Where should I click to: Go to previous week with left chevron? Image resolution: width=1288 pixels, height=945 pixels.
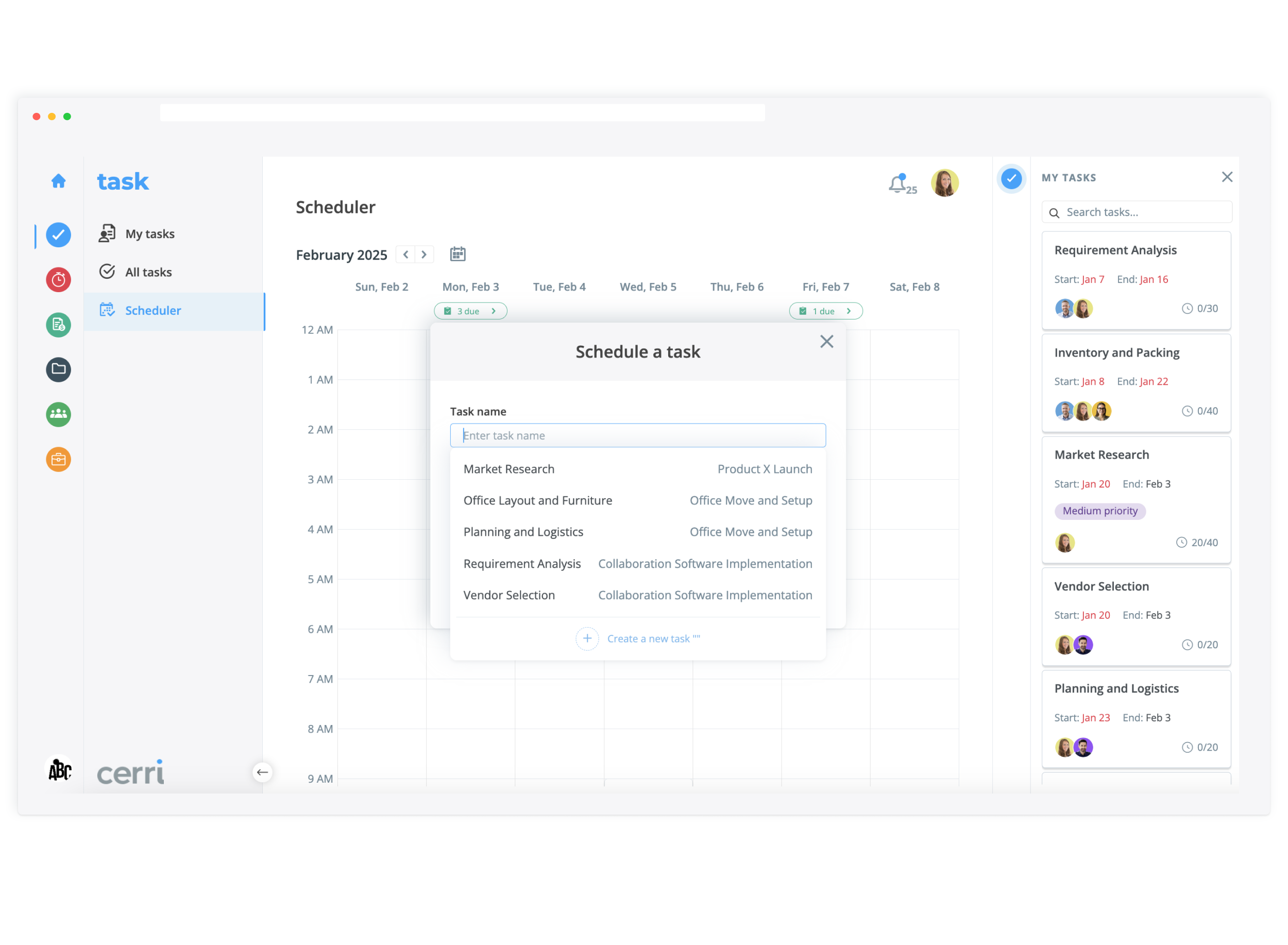pos(405,255)
